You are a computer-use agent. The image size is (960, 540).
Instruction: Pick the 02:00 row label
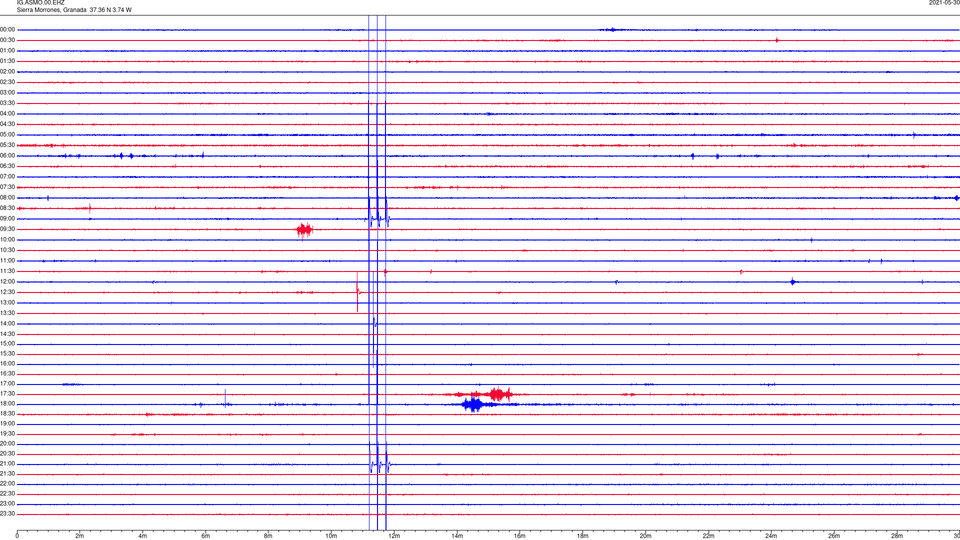pyautogui.click(x=8, y=72)
